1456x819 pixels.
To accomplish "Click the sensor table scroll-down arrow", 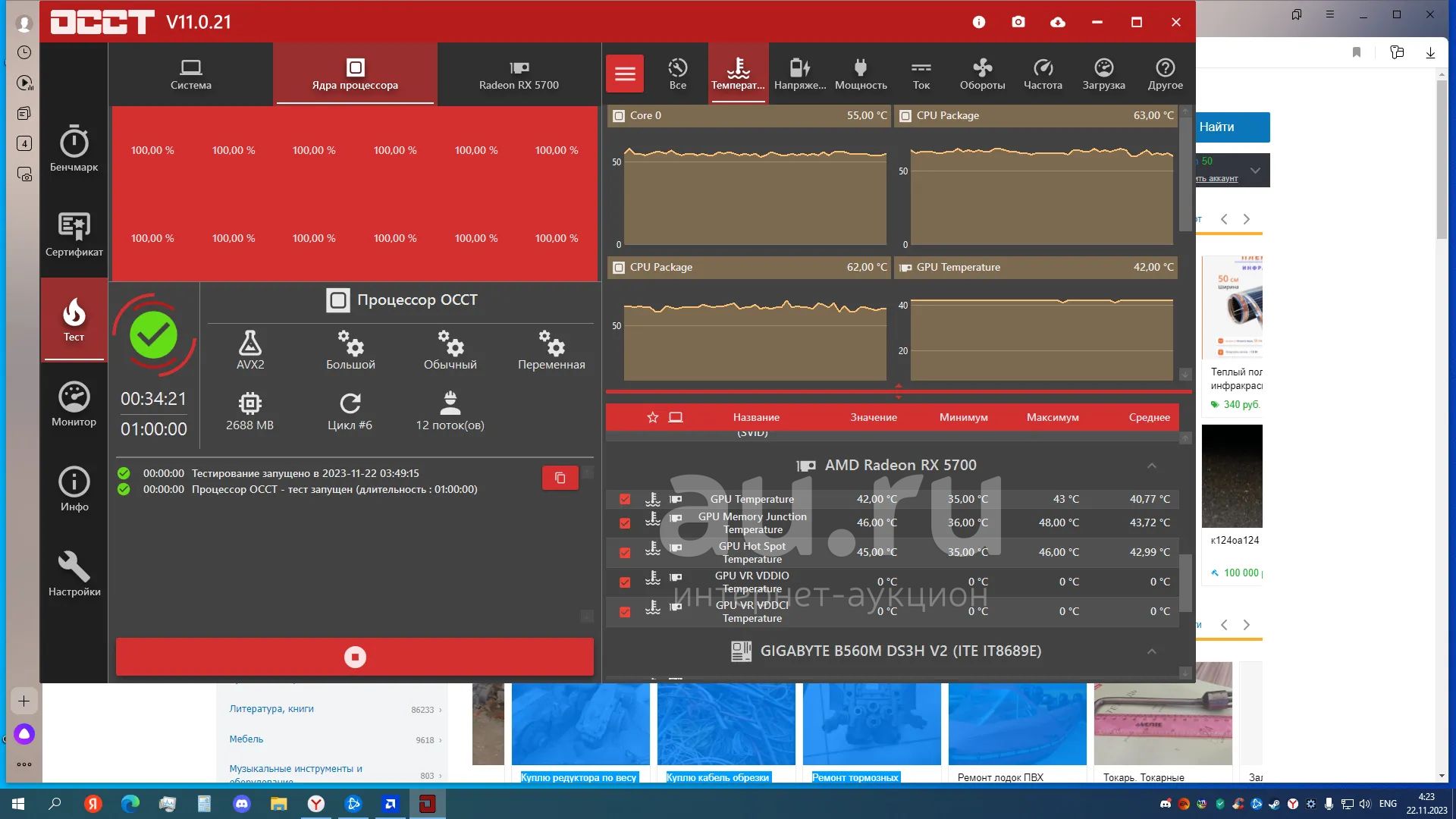I will pos(1185,673).
